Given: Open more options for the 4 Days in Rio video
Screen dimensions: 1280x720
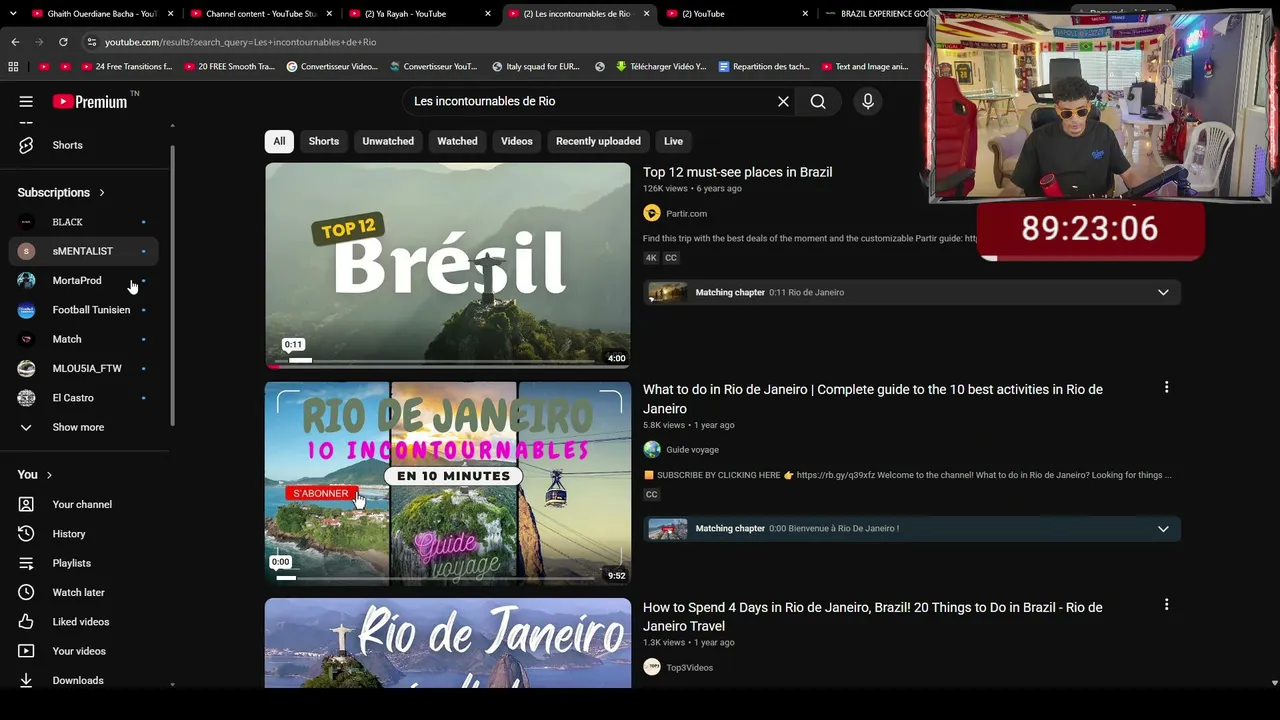Looking at the screenshot, I should [x=1166, y=605].
